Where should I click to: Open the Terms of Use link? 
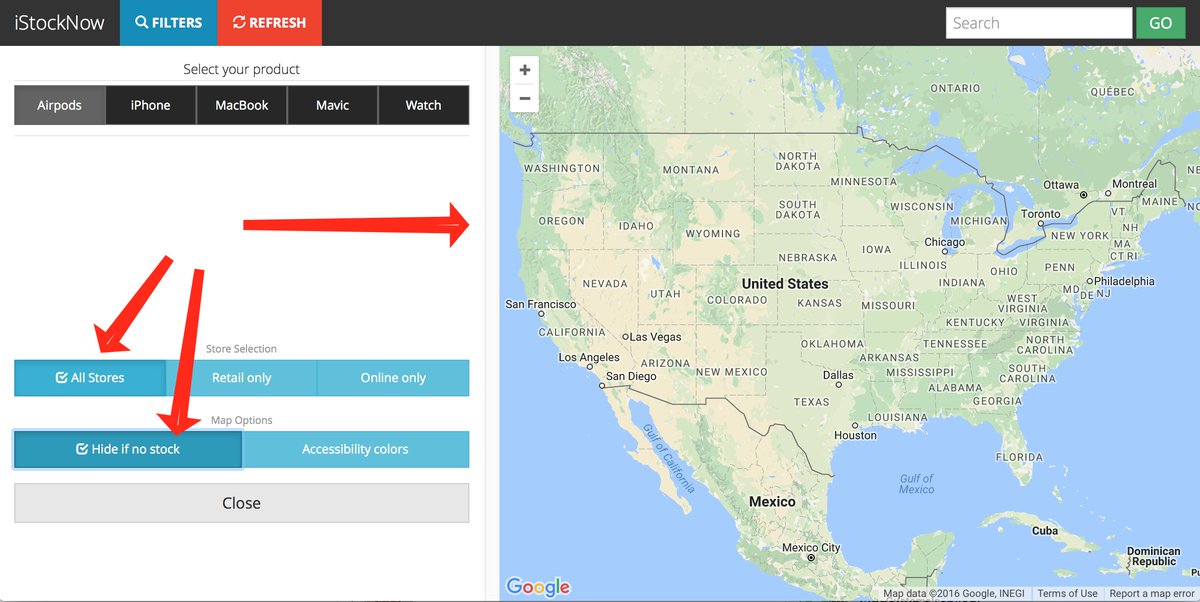1067,594
